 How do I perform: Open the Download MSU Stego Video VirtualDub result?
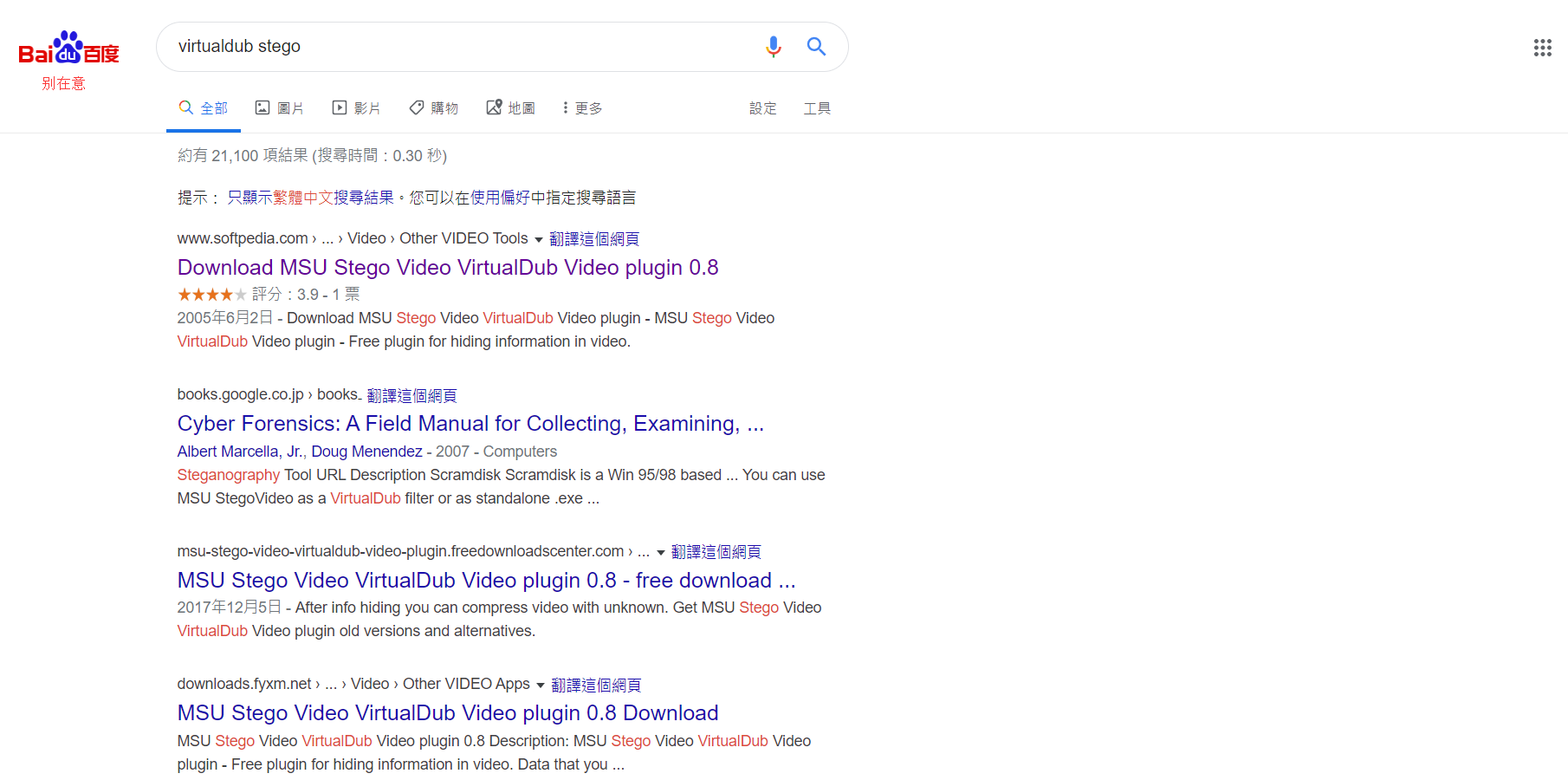pyautogui.click(x=447, y=268)
